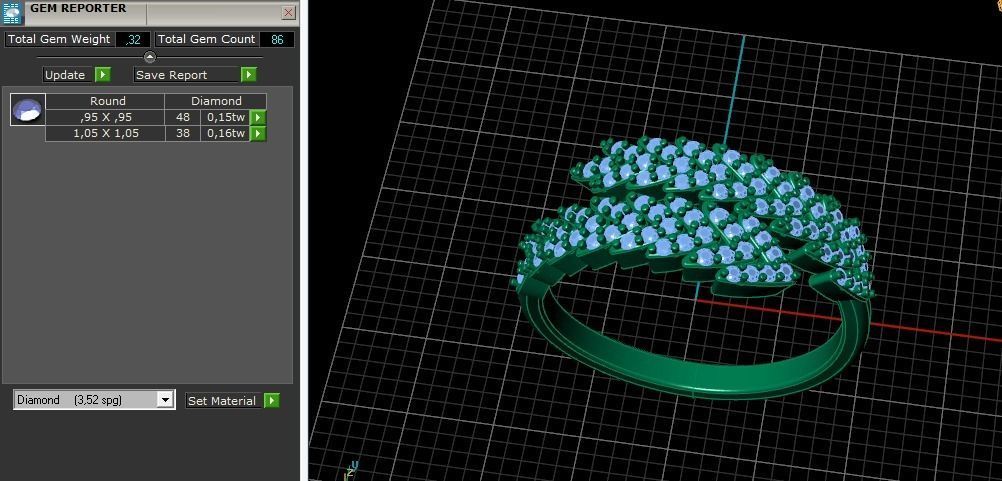The width and height of the screenshot is (1002, 481).
Task: Click the Round column header
Action: (105, 101)
